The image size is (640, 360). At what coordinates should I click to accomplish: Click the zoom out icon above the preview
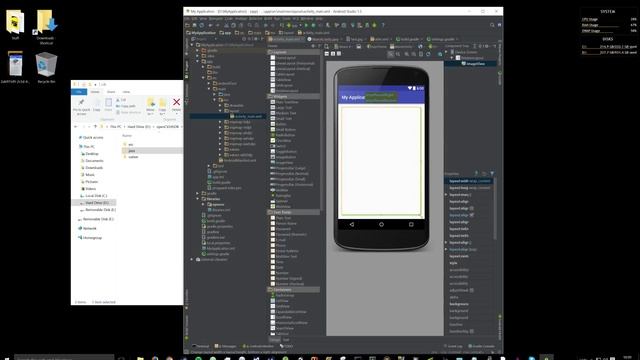click(413, 54)
